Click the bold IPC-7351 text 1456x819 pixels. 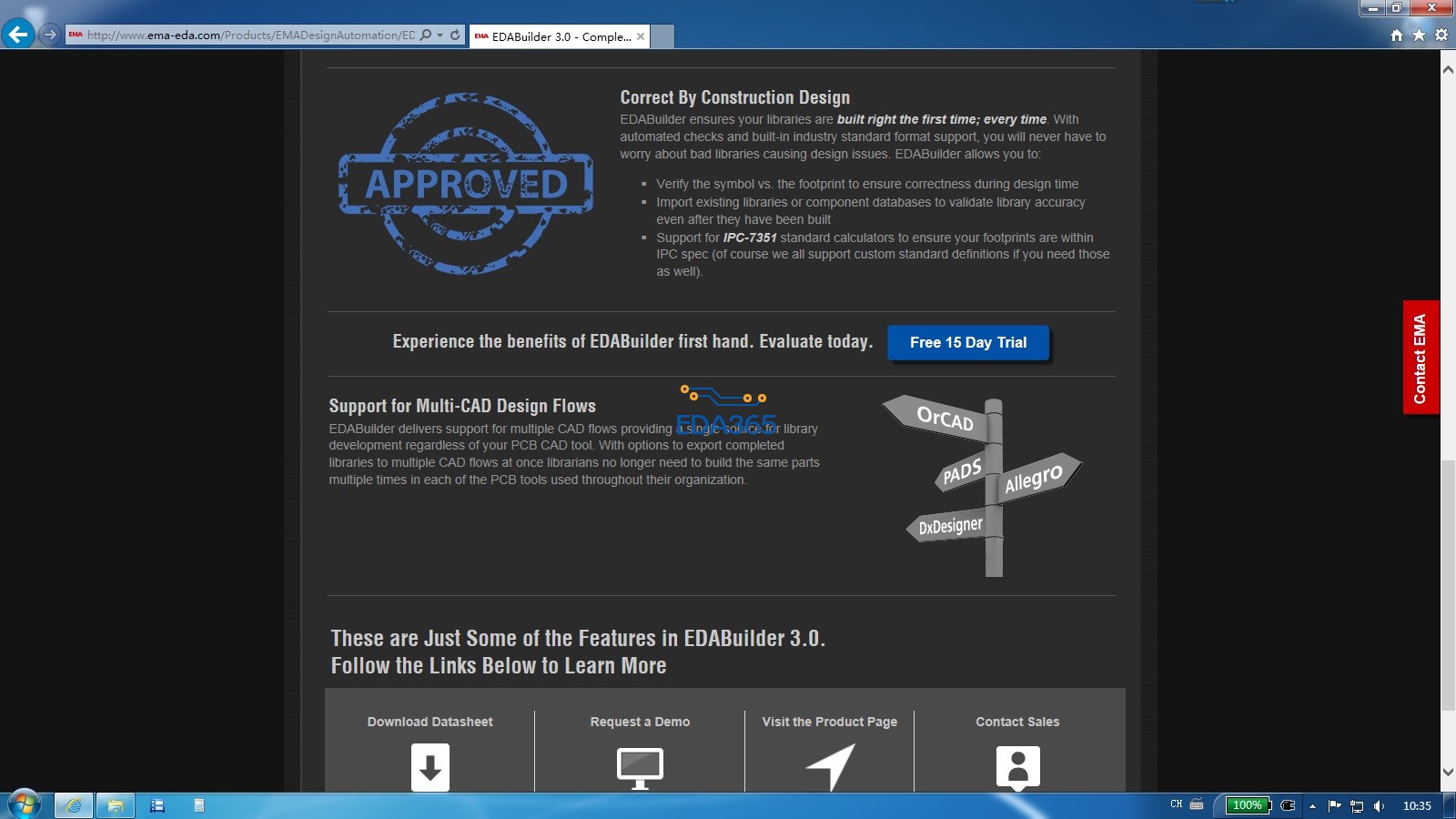[750, 238]
